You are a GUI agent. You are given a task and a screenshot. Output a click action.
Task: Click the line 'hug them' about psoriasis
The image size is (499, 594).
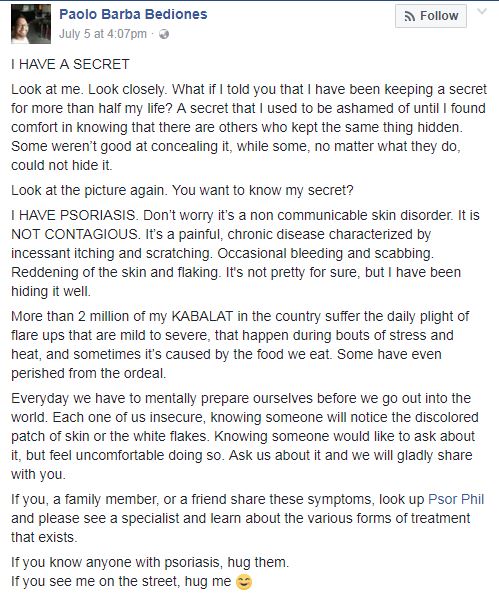(150, 562)
